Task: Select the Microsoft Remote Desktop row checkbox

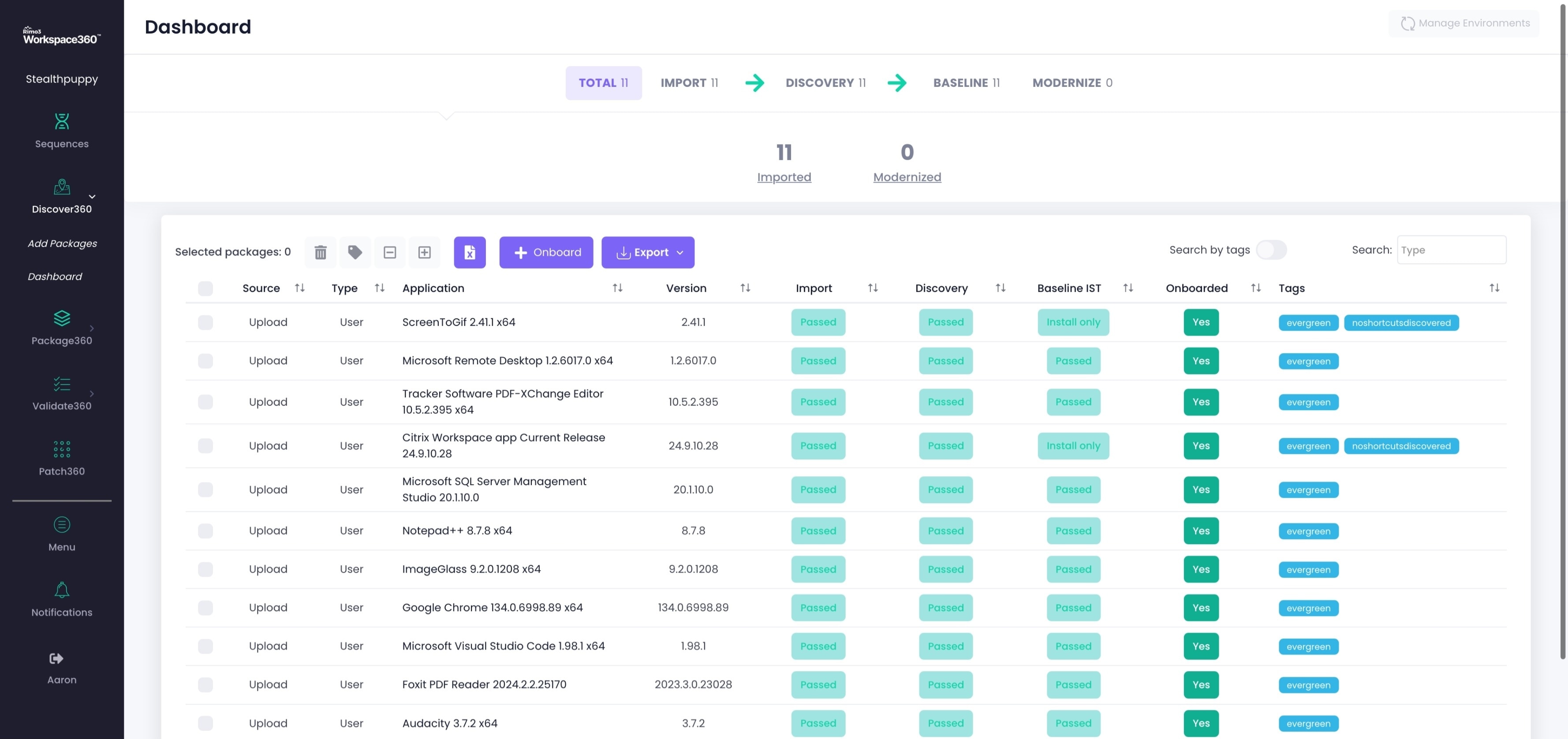Action: 205,360
